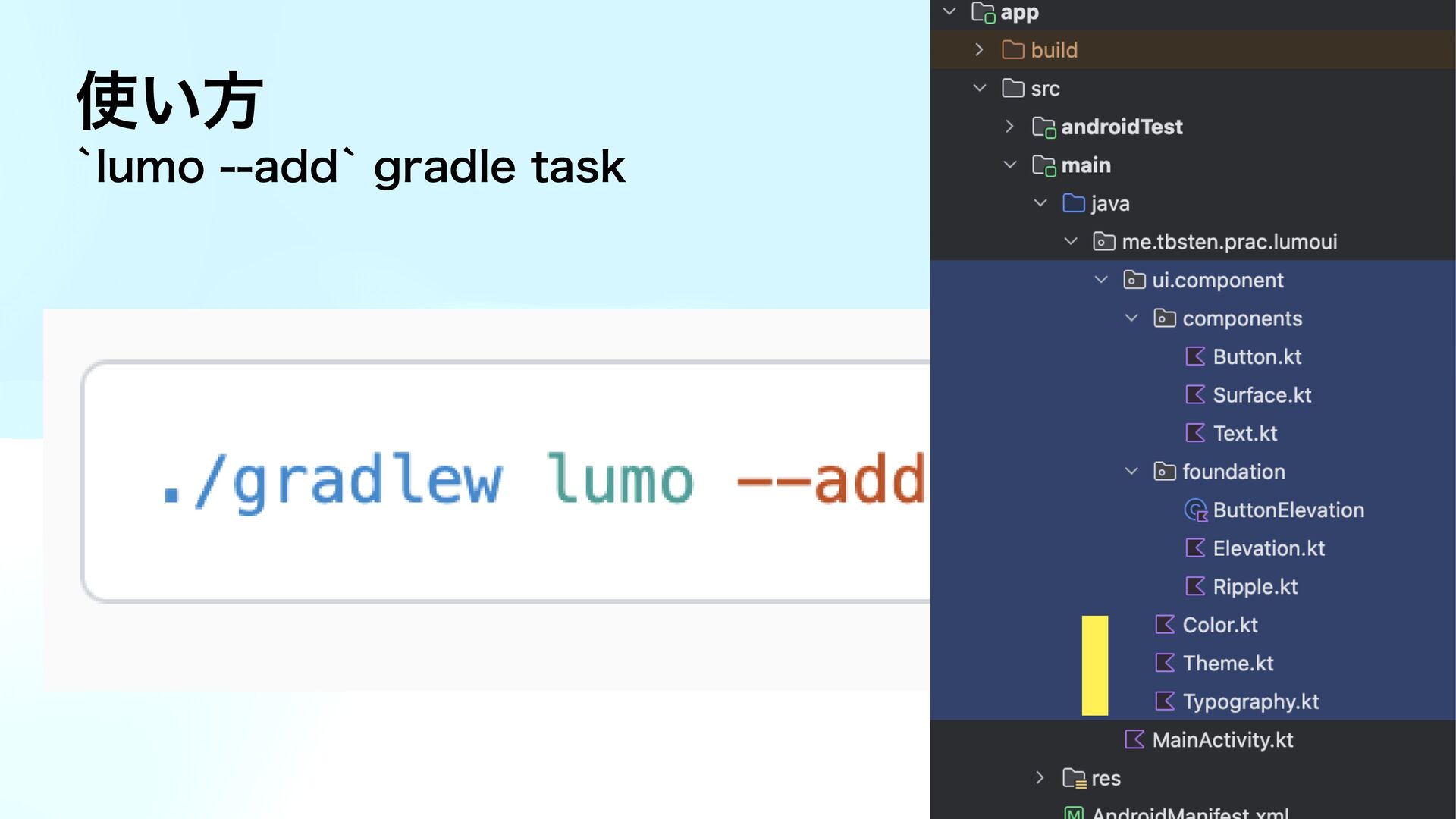The height and width of the screenshot is (819, 1456).
Task: Expand the build folder chevron
Action: pyautogui.click(x=979, y=50)
